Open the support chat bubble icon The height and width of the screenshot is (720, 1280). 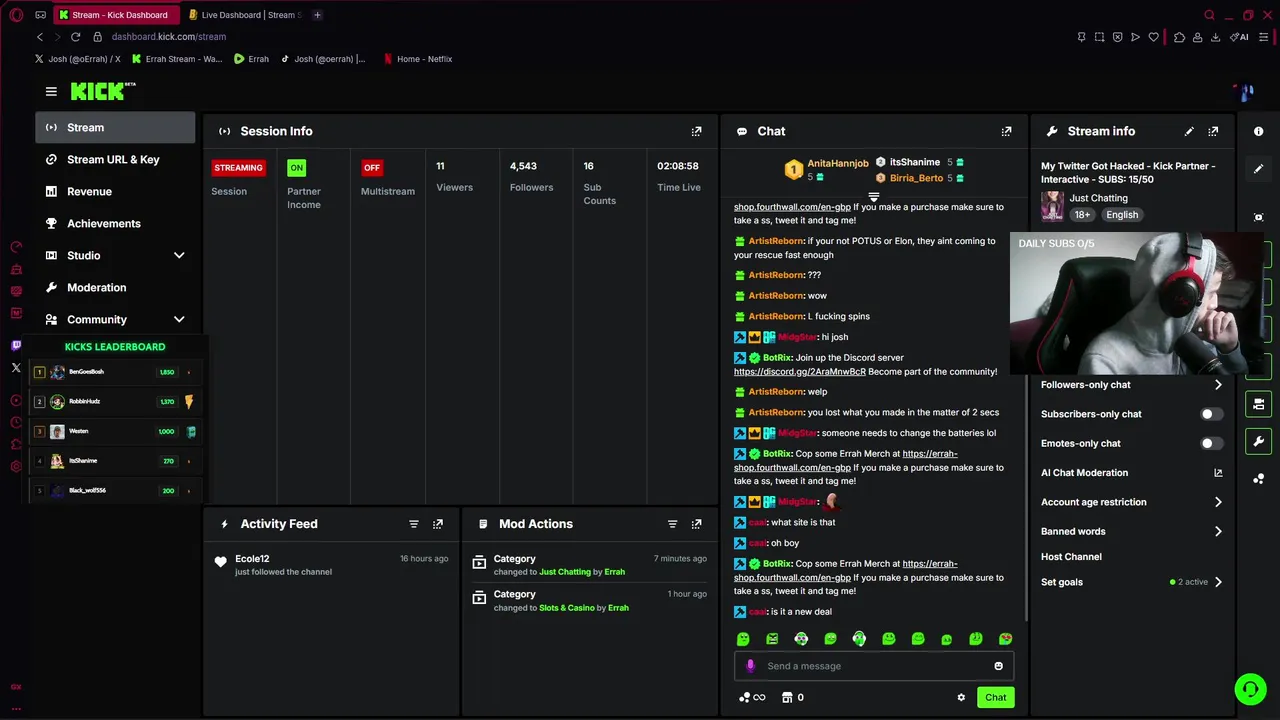click(x=1249, y=689)
